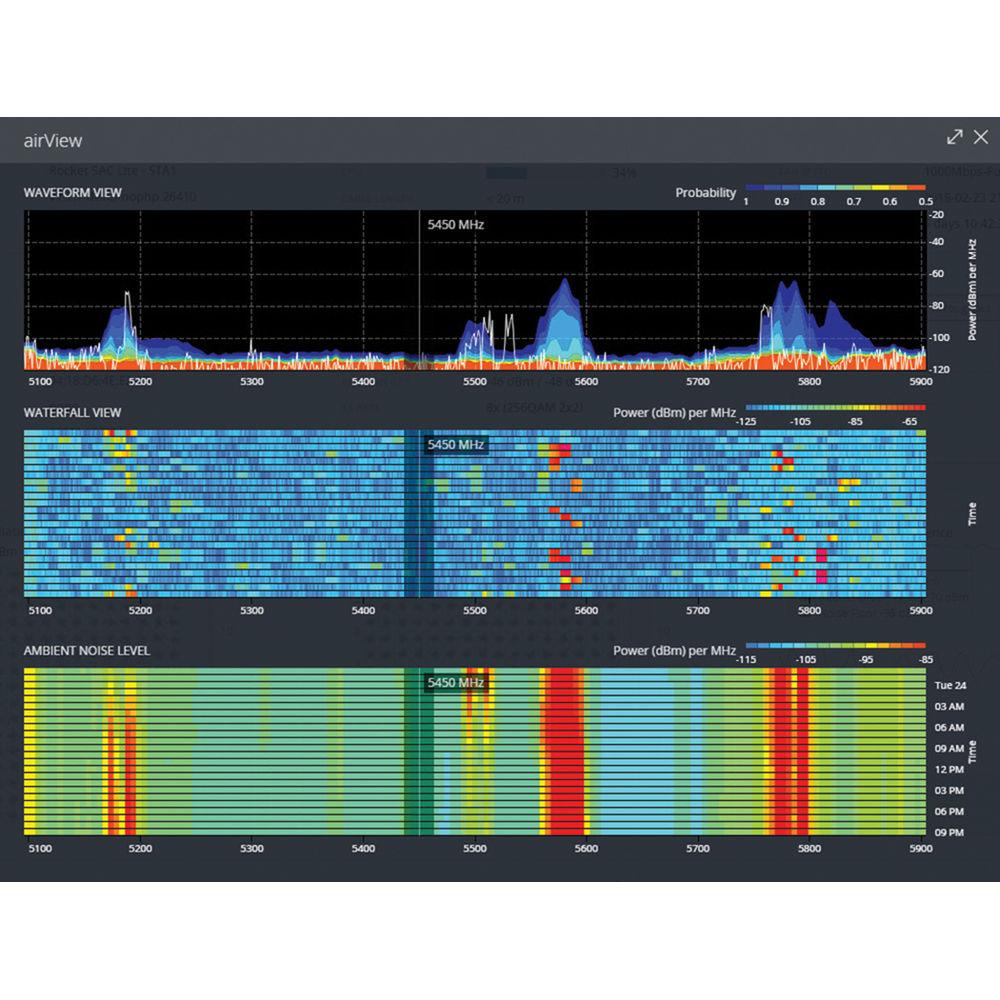Click the Probability color legend bar
Viewport: 1000px width, 1000px height.
pyautogui.click(x=834, y=187)
